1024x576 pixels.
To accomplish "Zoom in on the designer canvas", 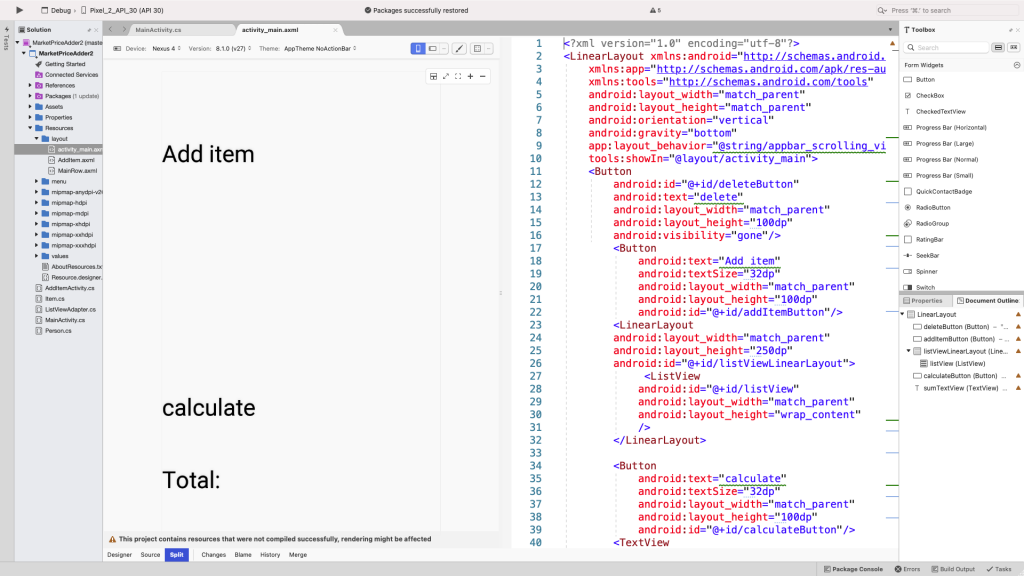I will [x=470, y=77].
